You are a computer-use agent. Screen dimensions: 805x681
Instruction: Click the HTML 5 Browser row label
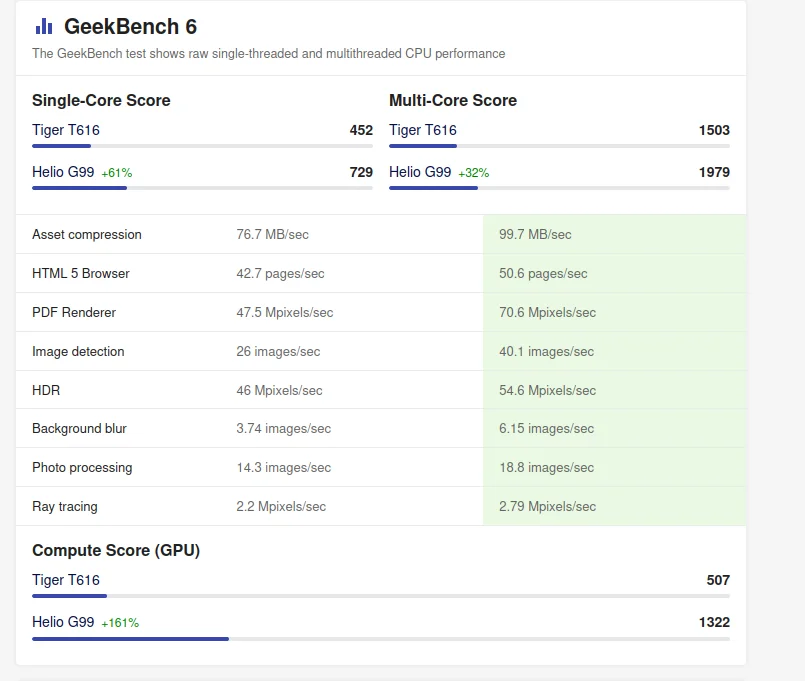click(81, 274)
